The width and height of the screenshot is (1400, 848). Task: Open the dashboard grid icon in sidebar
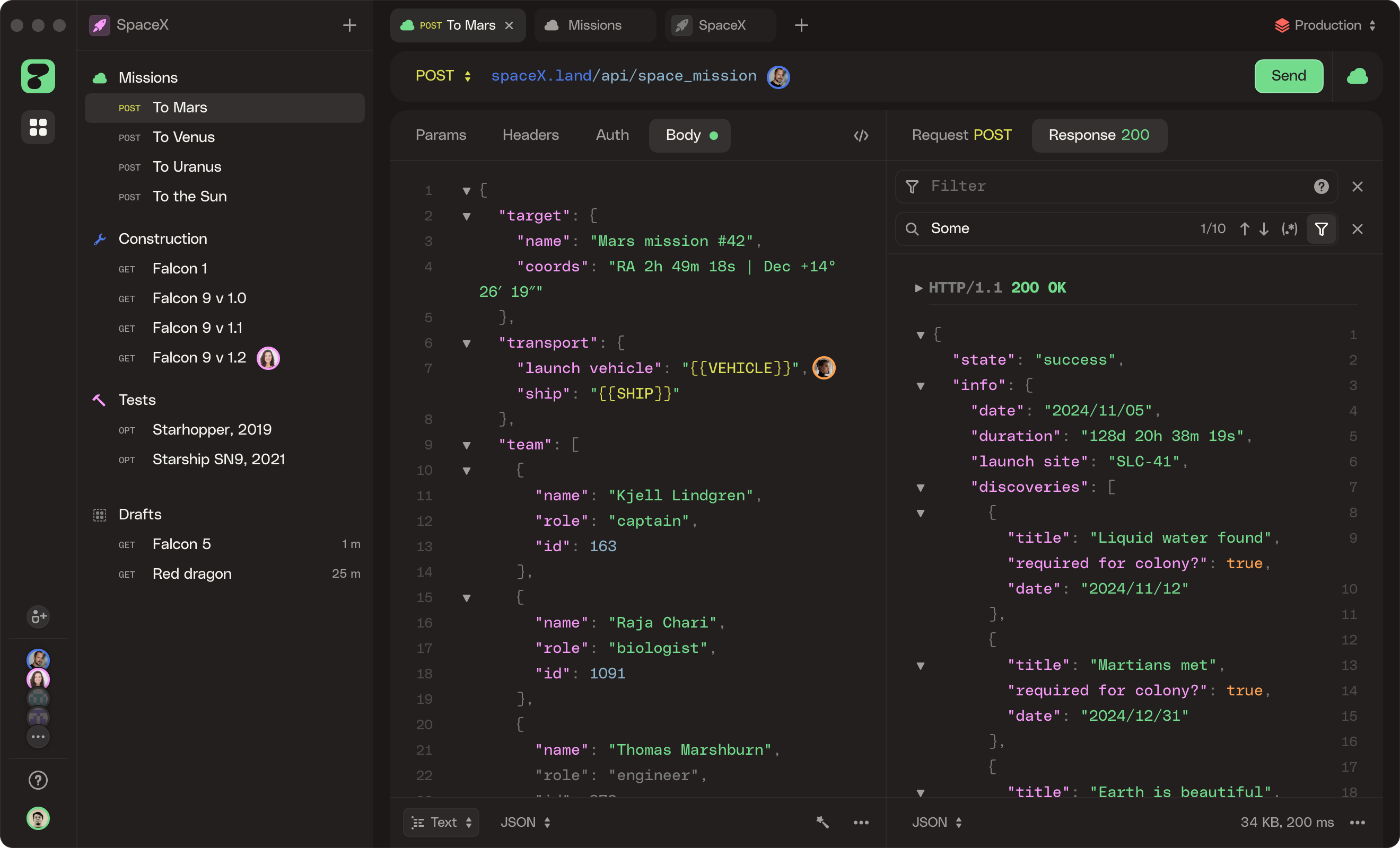(x=38, y=127)
